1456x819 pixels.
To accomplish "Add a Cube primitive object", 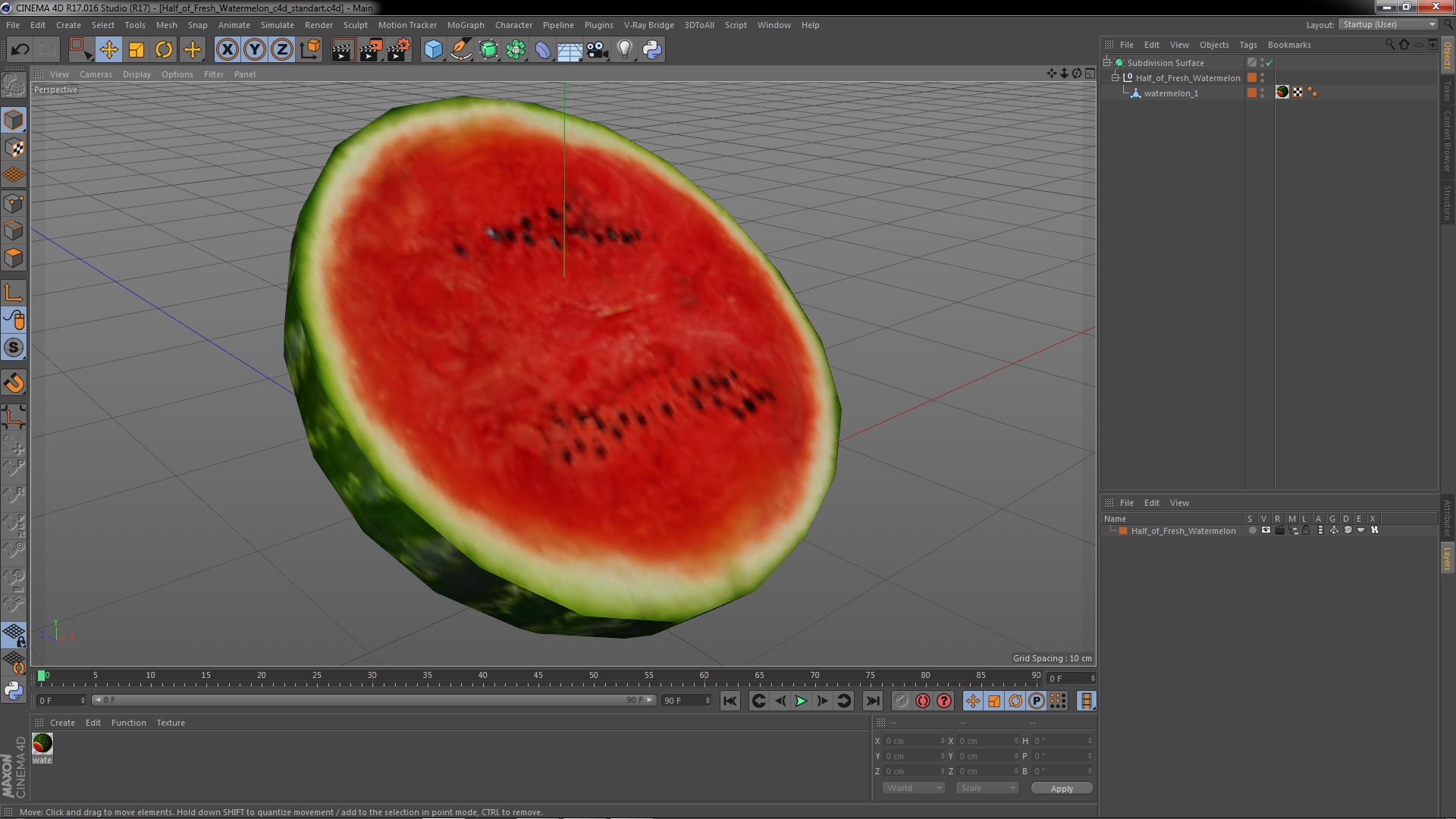I will click(433, 50).
